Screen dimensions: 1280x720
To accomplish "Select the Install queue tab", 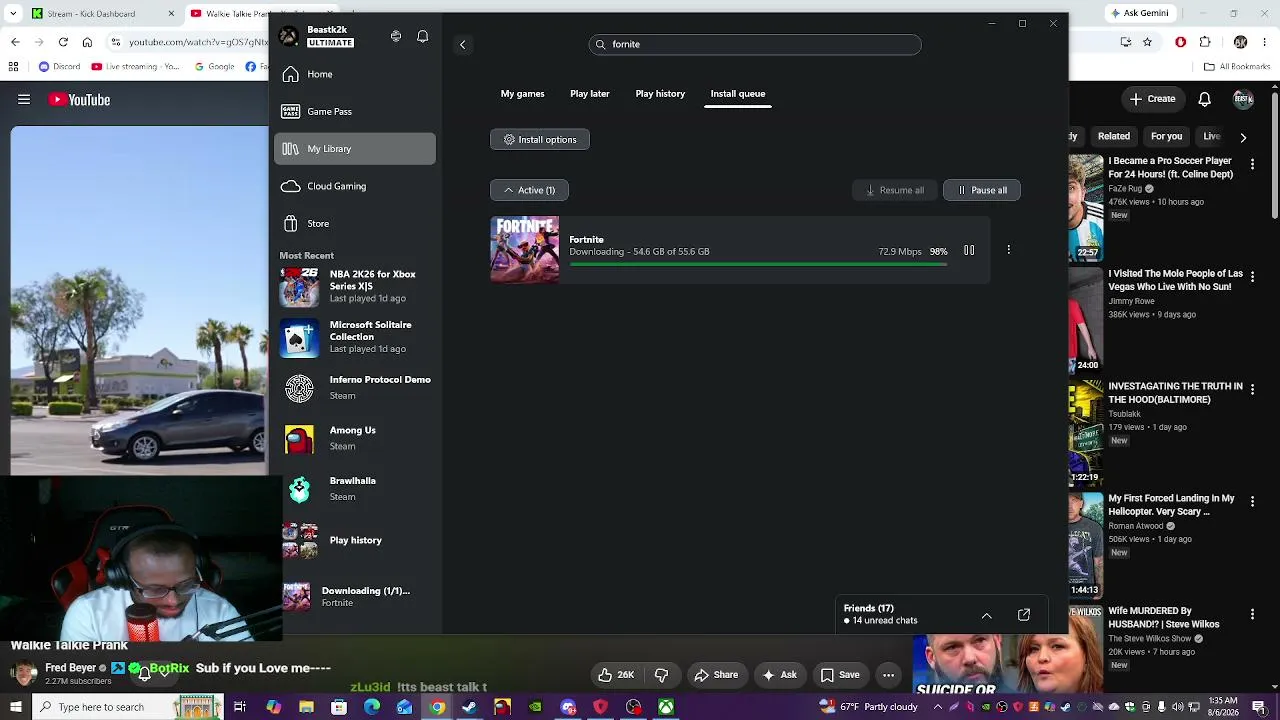I will 738,94.
